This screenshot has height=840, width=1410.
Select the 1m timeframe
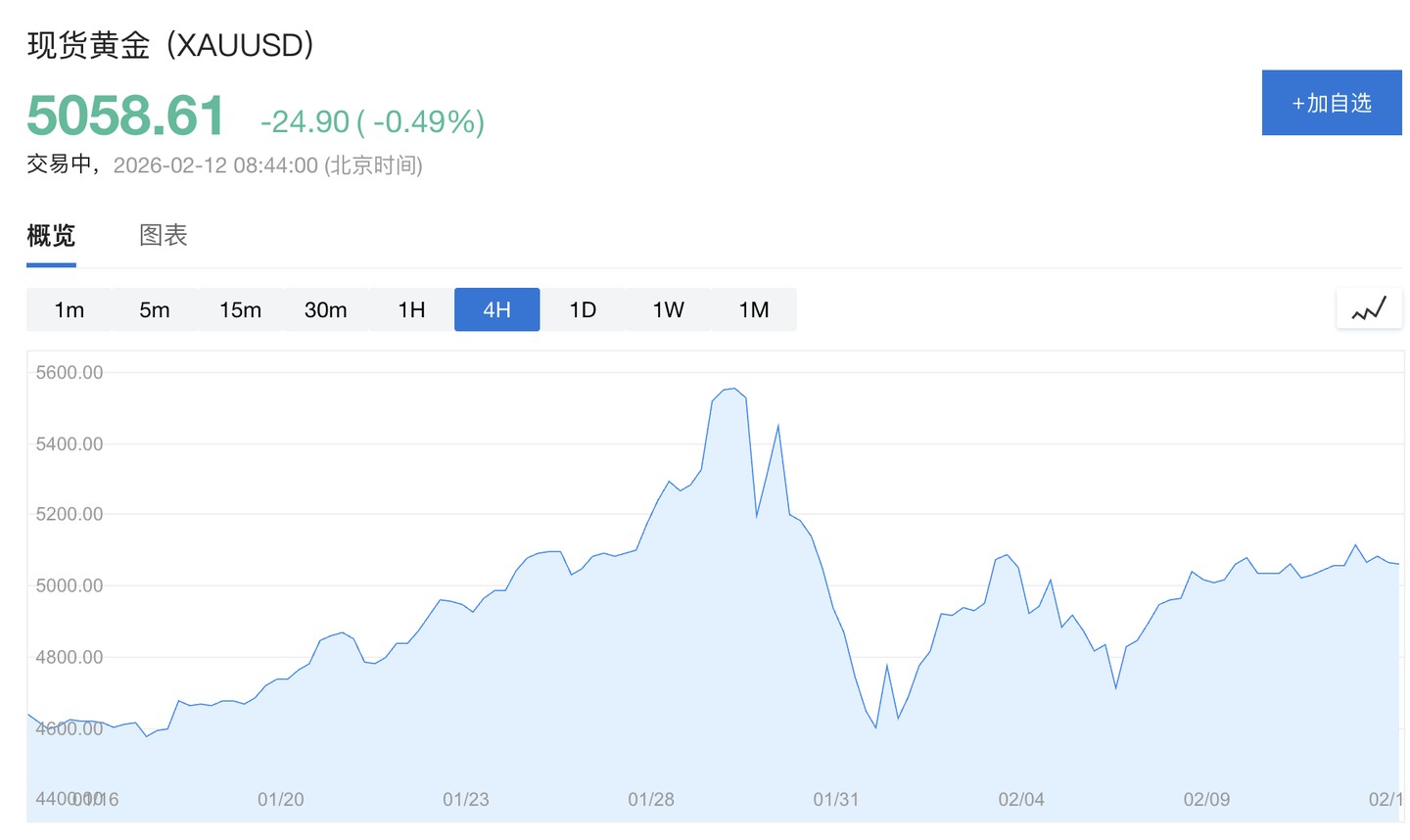[69, 309]
